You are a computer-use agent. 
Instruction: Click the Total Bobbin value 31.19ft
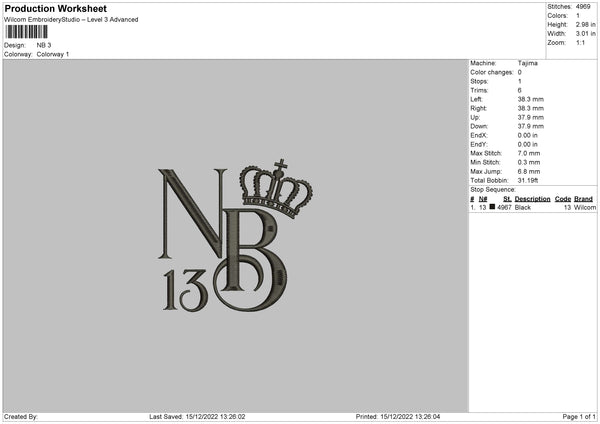click(x=528, y=180)
